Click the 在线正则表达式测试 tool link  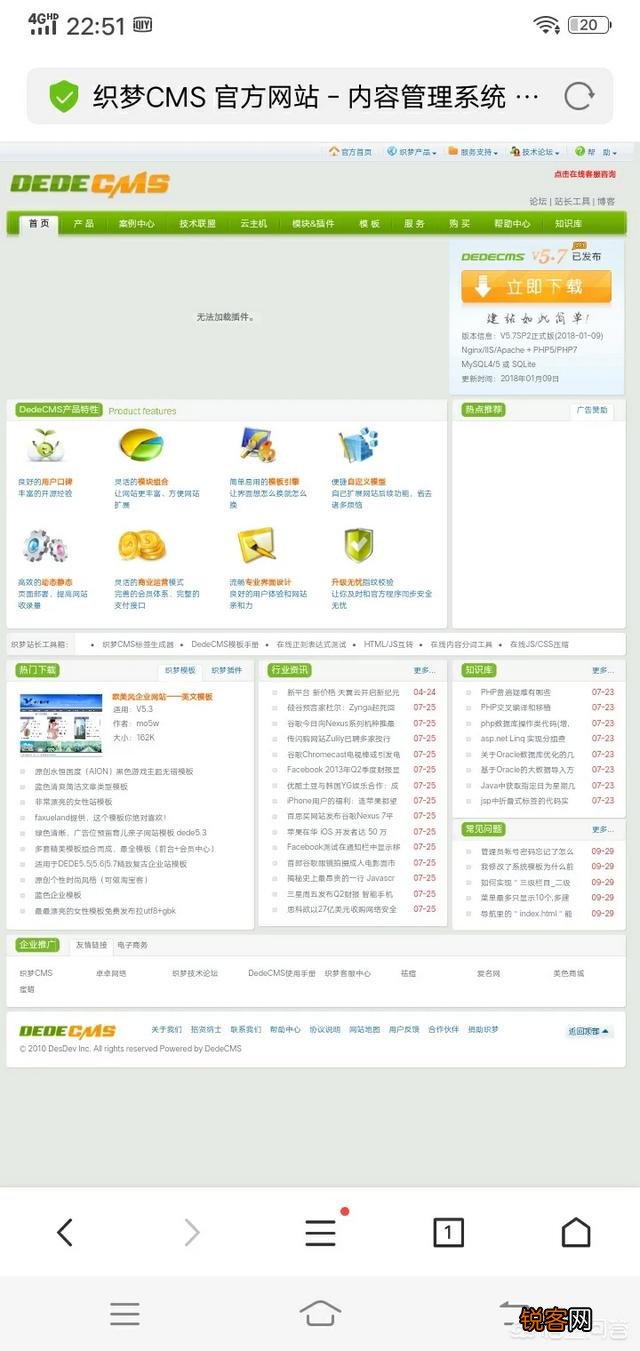pyautogui.click(x=311, y=644)
